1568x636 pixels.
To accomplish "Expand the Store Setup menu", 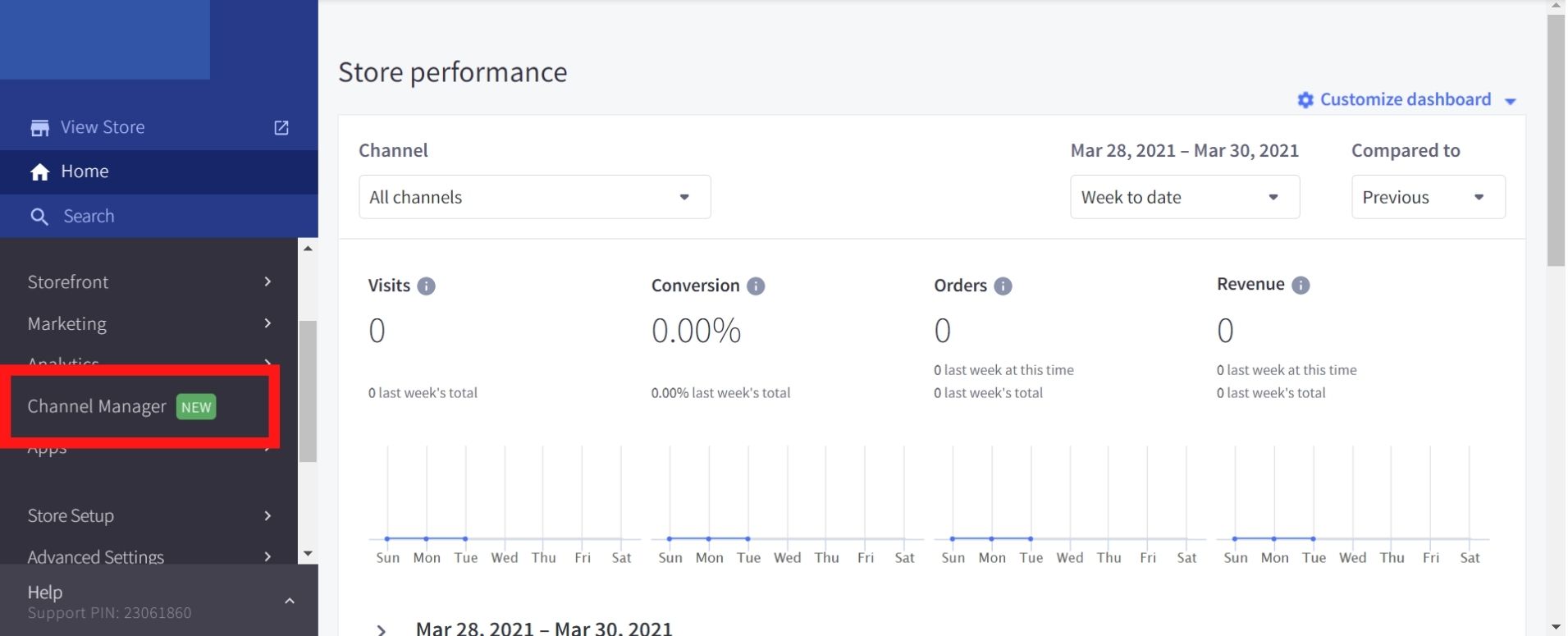I will coord(148,516).
